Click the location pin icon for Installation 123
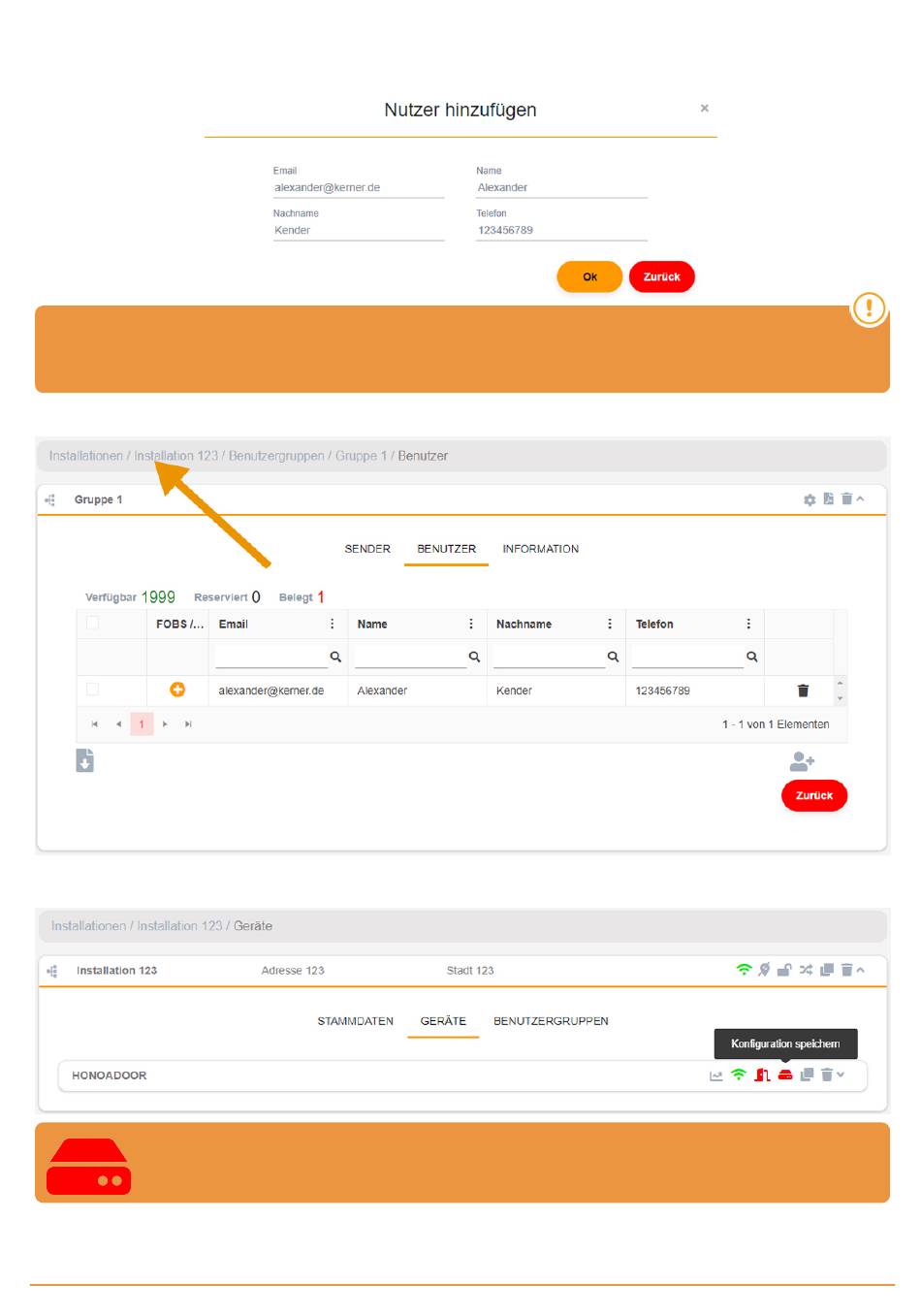921x1316 pixels. (764, 970)
